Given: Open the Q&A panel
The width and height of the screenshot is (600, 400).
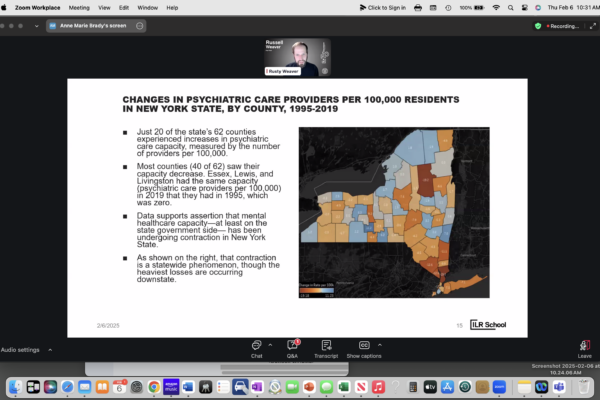Looking at the screenshot, I should click(x=292, y=346).
